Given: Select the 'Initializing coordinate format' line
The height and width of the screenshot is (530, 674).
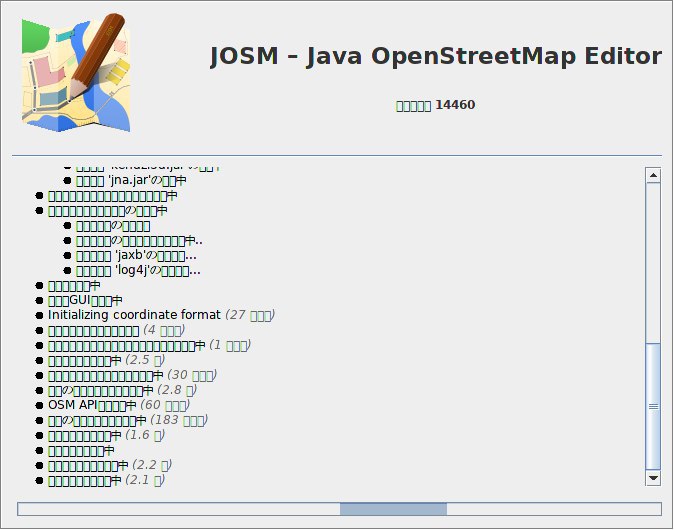Looking at the screenshot, I should (161, 315).
